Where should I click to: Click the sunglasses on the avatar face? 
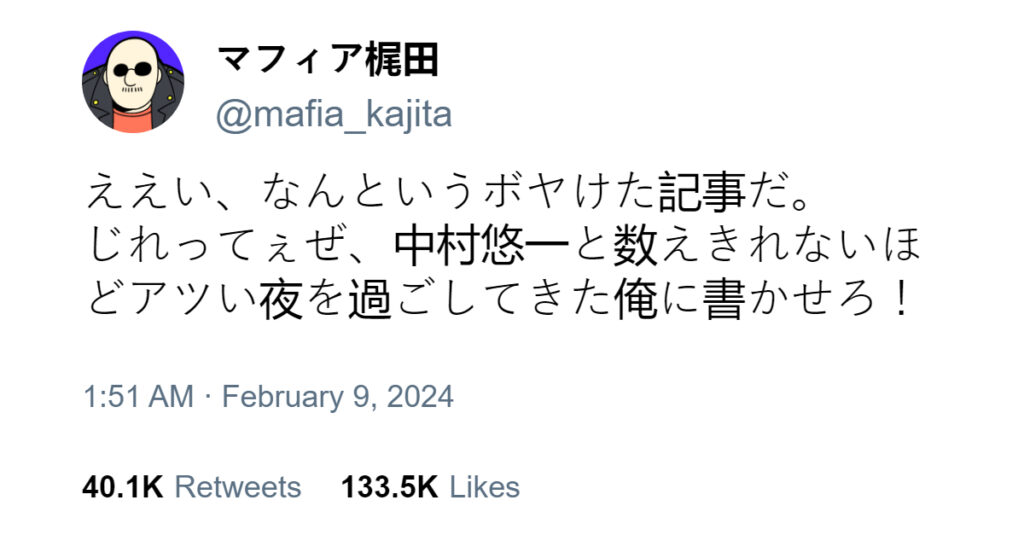pyautogui.click(x=131, y=70)
